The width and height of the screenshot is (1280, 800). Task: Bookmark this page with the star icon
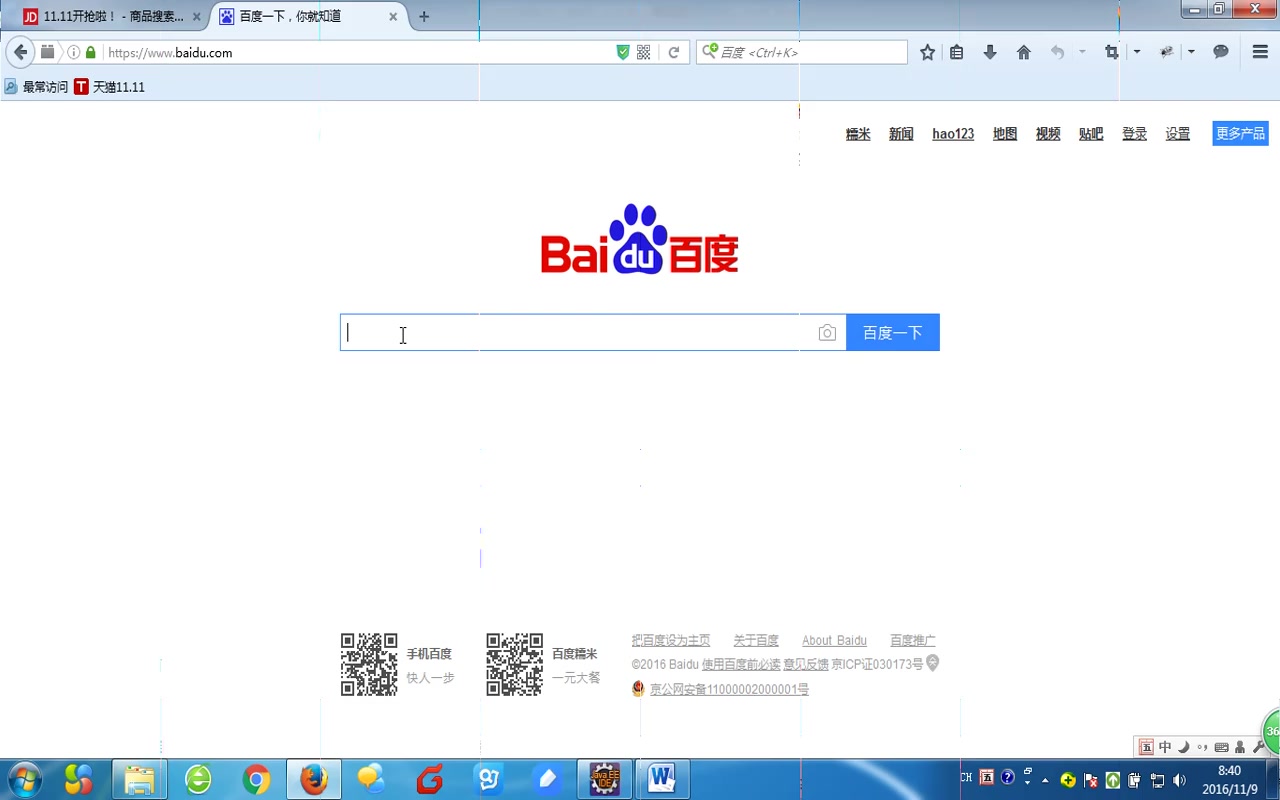928,53
